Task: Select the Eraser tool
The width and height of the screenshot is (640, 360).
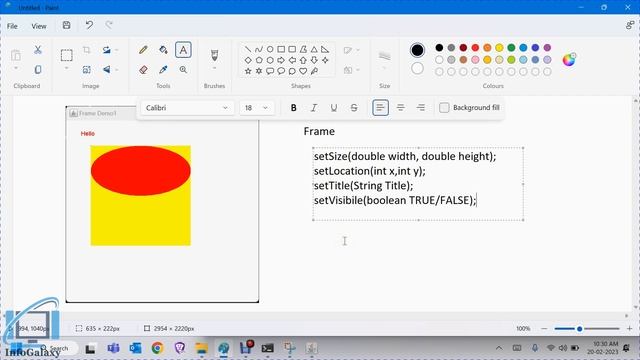Action: point(143,70)
